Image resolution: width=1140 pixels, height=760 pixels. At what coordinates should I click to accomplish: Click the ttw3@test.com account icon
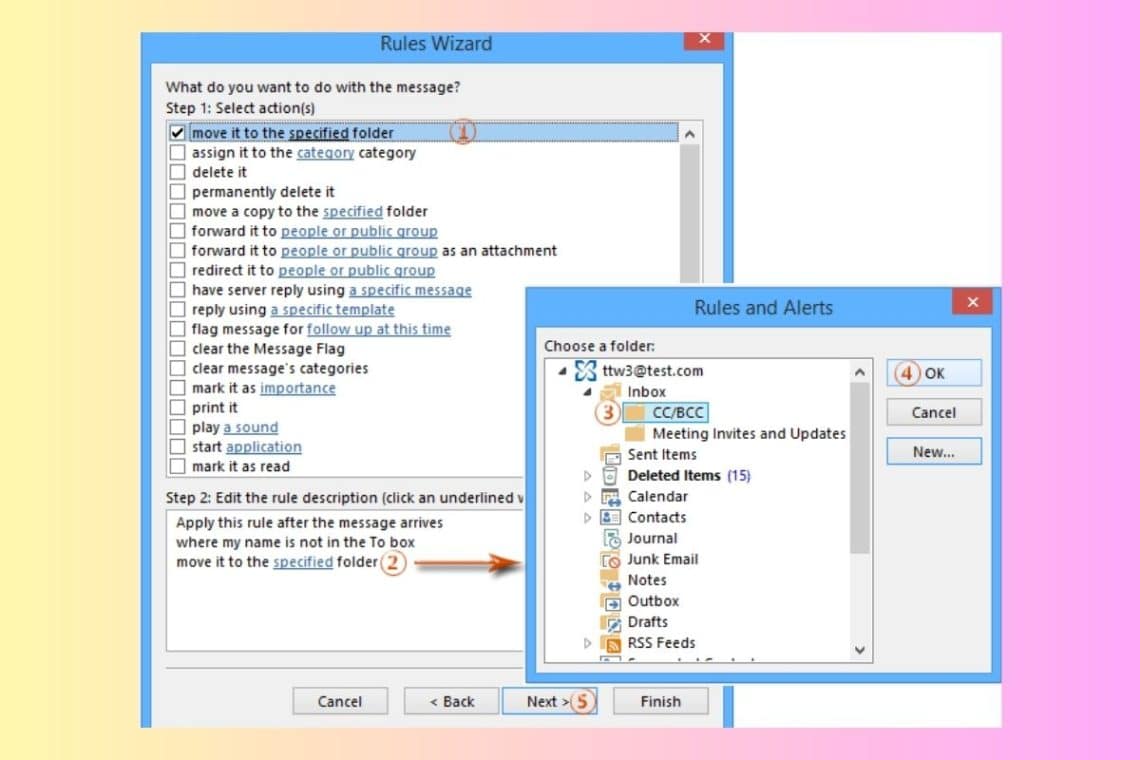tap(585, 370)
